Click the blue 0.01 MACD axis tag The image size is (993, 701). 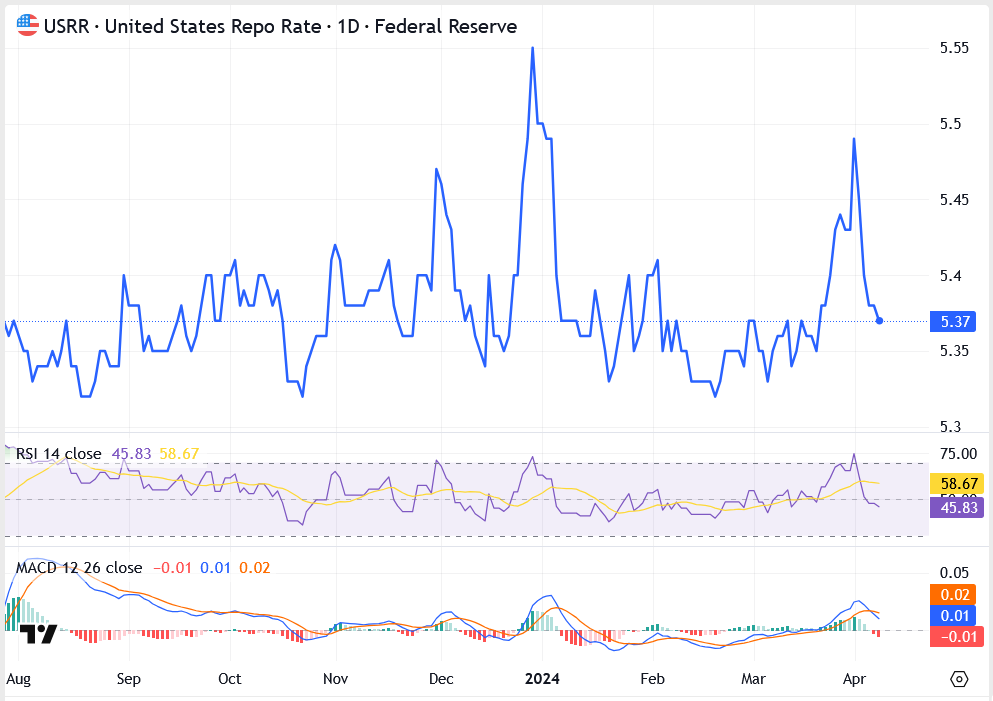(956, 615)
